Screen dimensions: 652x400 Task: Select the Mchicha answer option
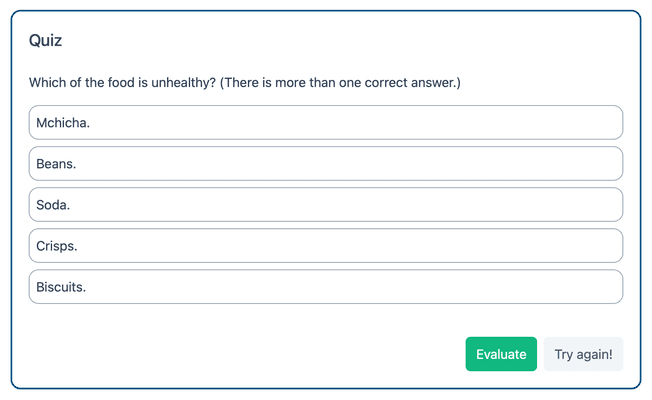(x=325, y=123)
